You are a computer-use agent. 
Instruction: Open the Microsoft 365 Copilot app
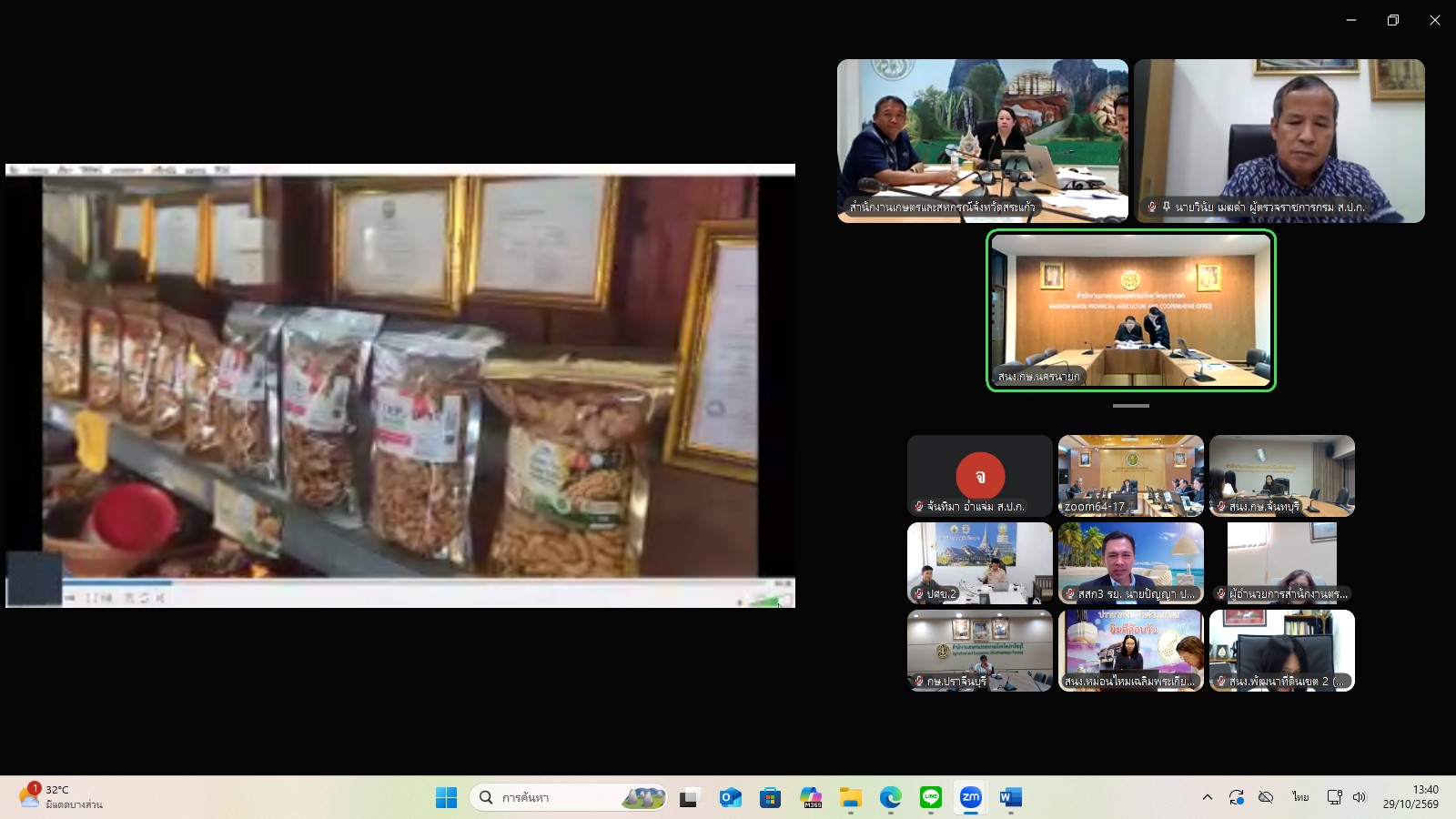[811, 798]
